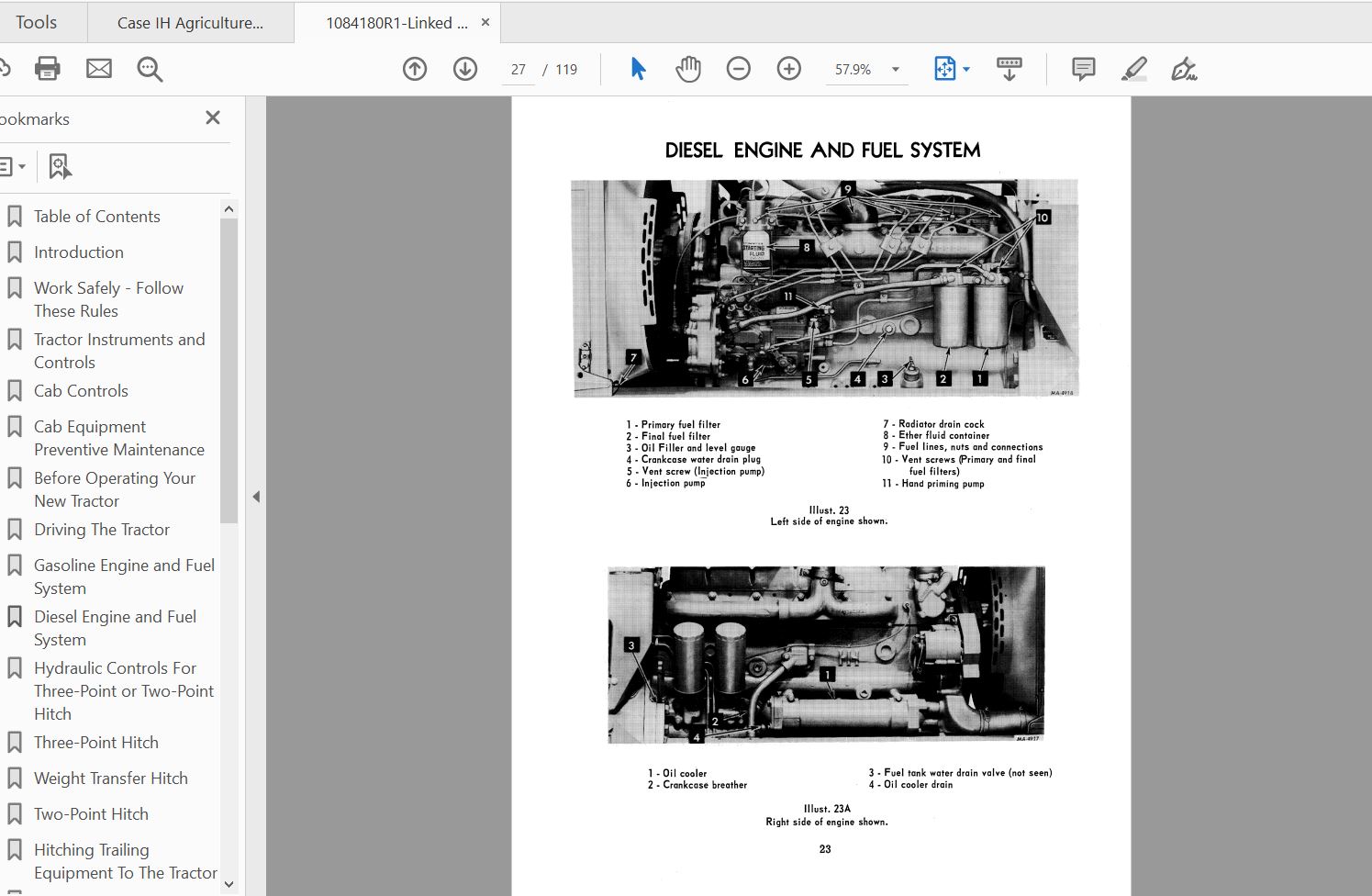Screen dimensions: 1372x896
Task: Jump to the Three-Point Hitch bookmark
Action: coord(95,743)
